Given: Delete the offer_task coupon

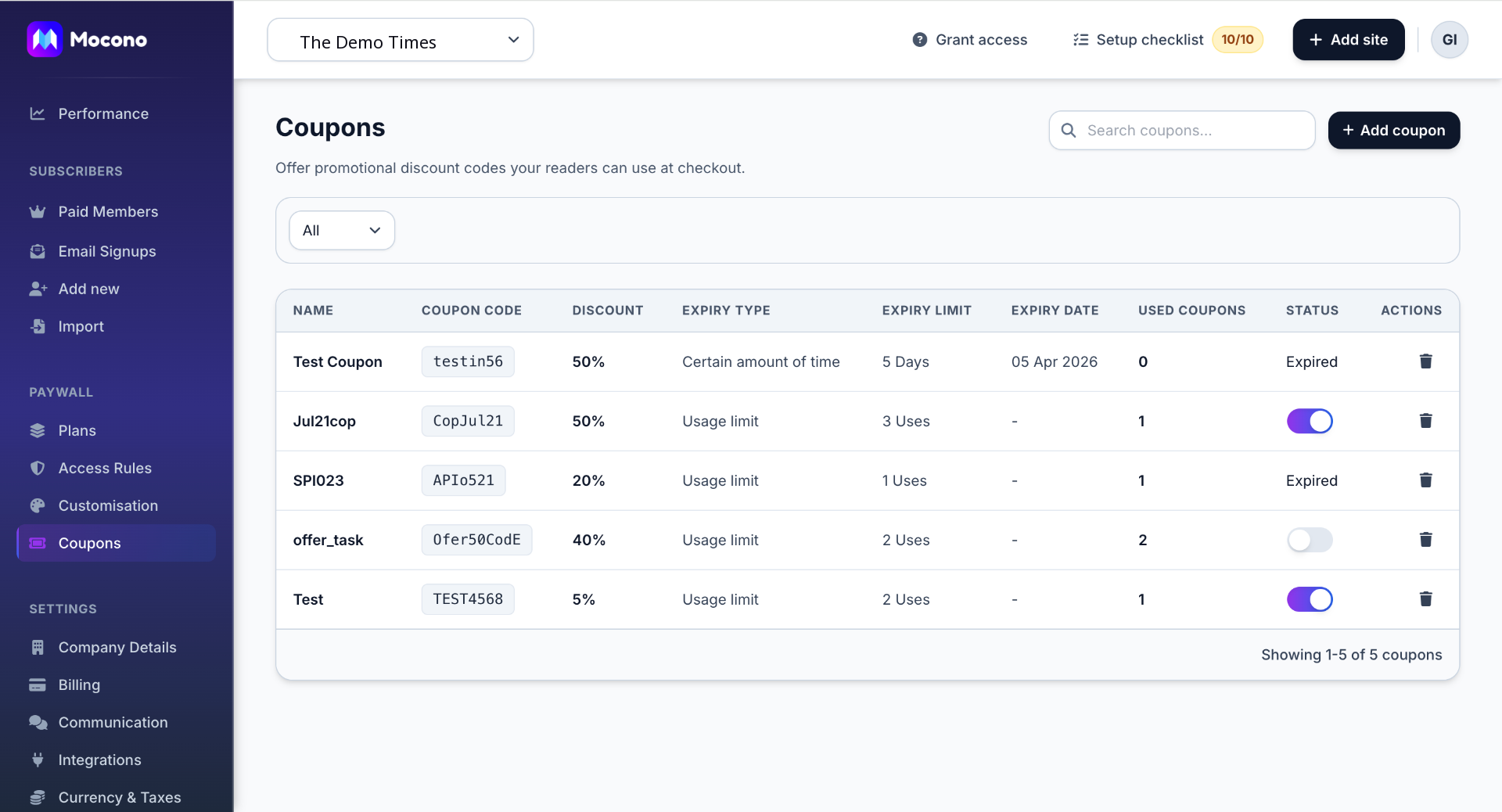Looking at the screenshot, I should 1425,540.
